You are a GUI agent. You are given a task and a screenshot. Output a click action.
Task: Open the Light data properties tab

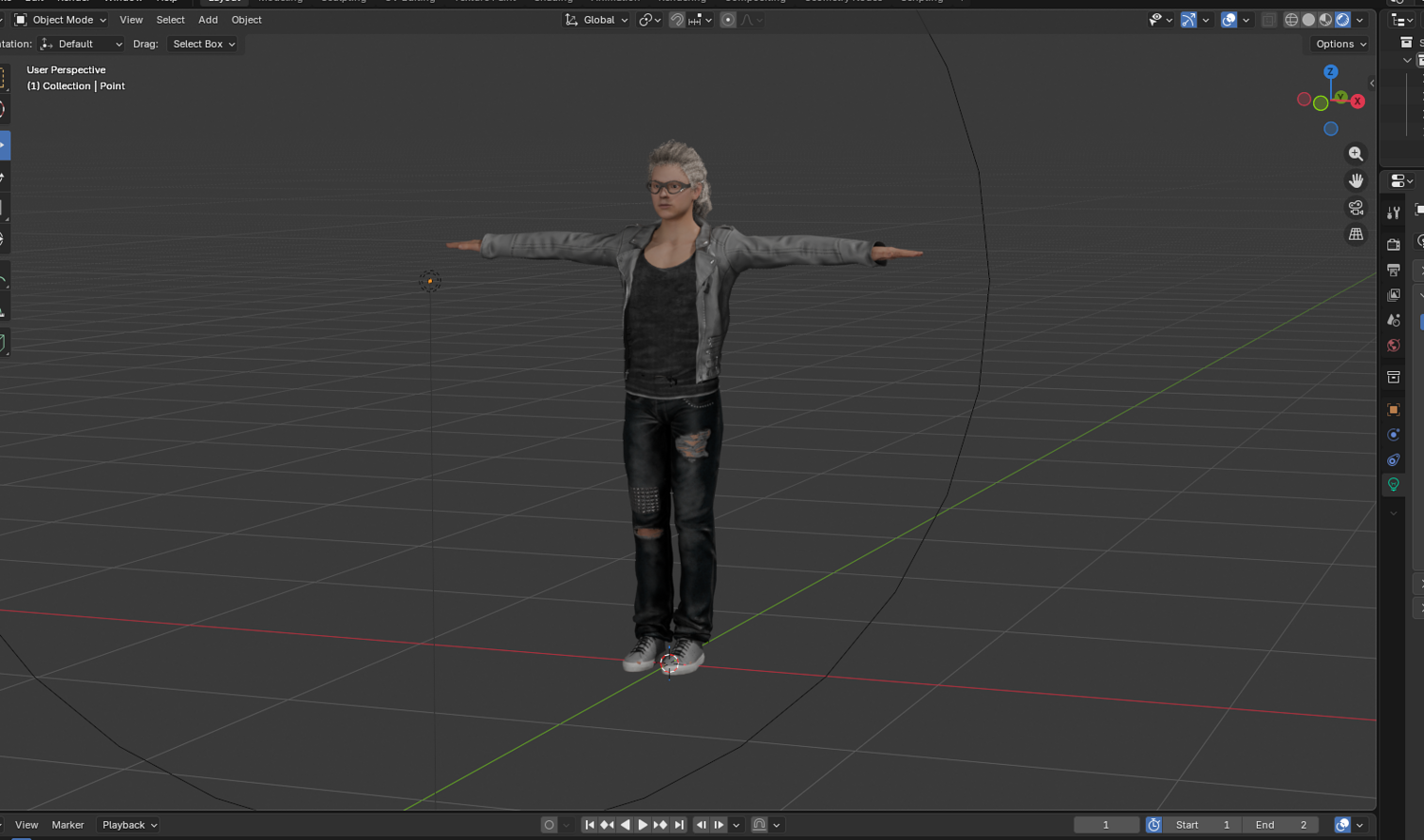pos(1394,485)
